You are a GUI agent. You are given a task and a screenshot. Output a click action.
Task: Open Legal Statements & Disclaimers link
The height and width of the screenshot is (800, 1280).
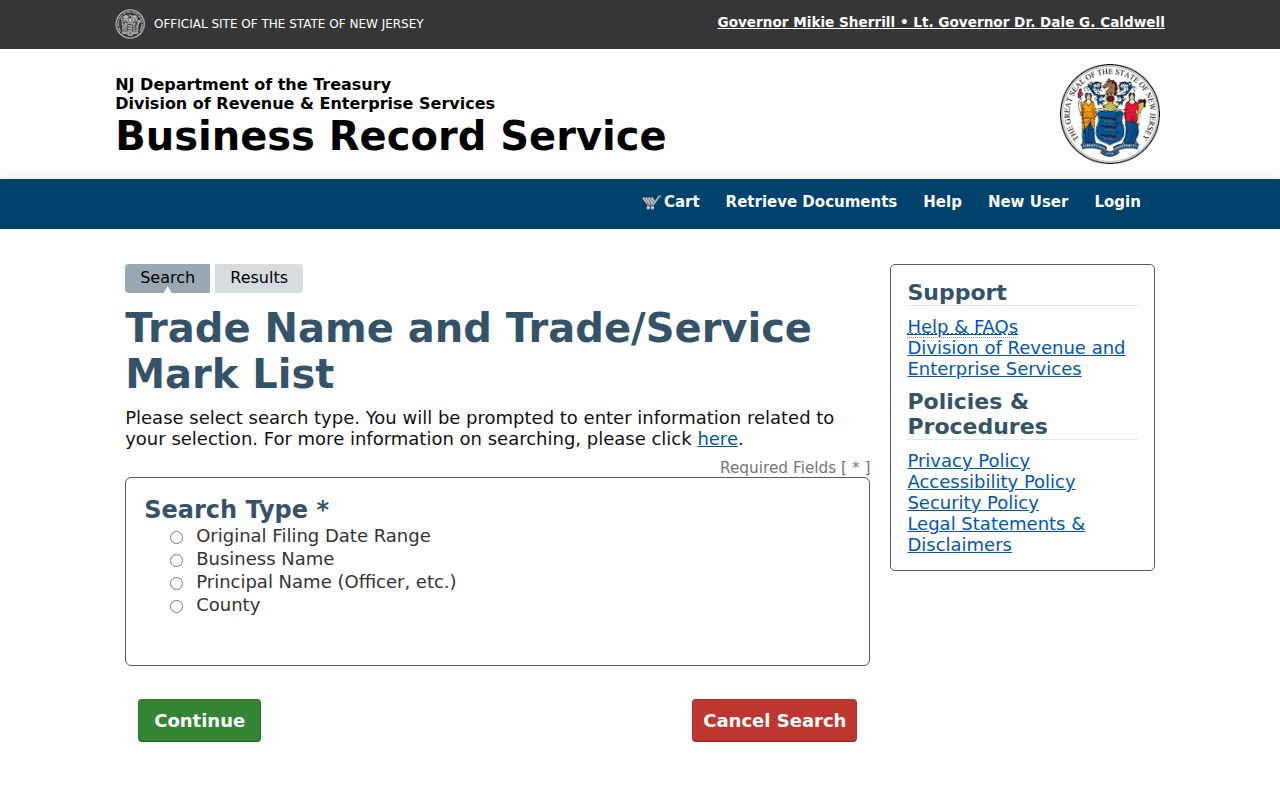coord(996,534)
